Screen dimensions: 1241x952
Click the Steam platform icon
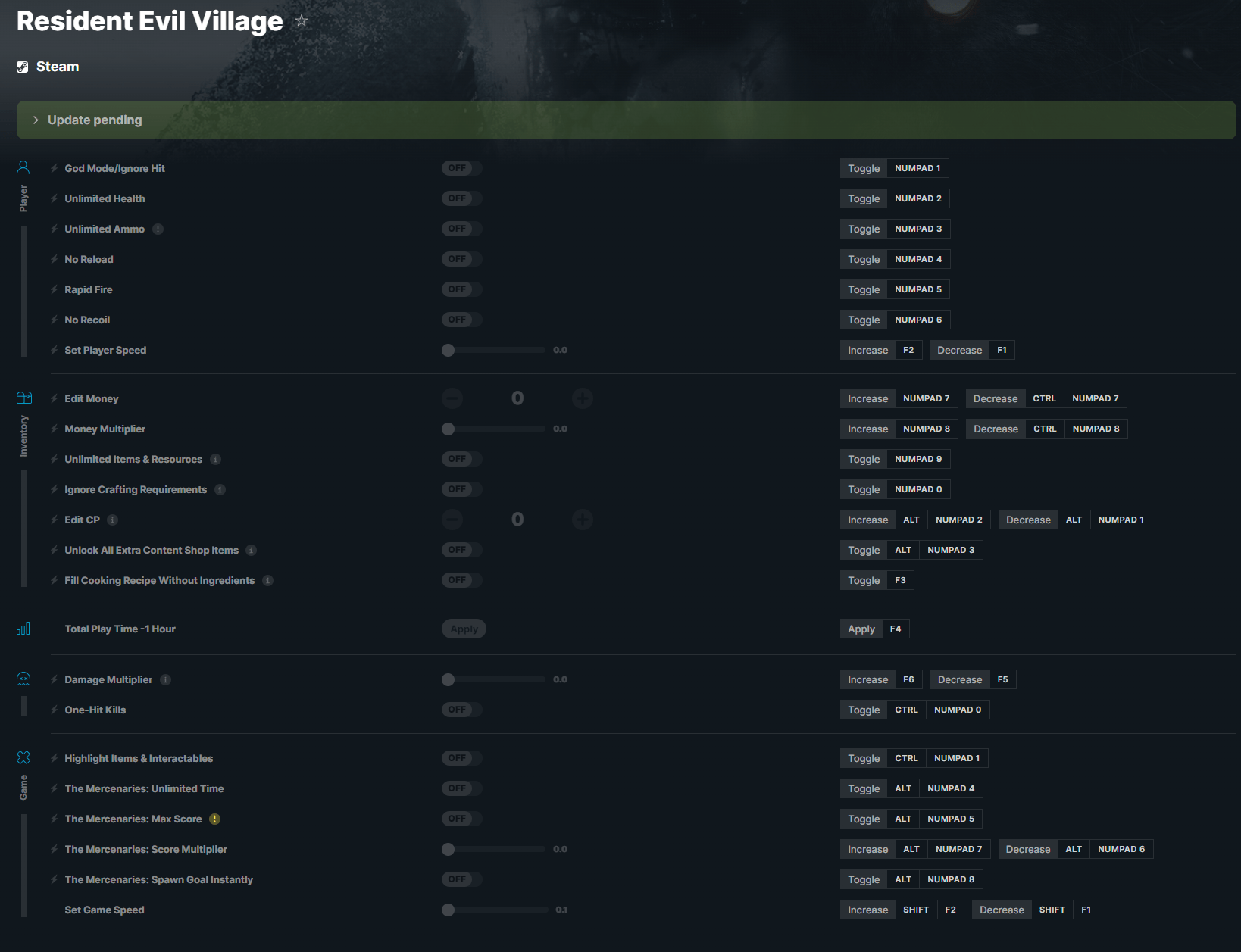[23, 67]
